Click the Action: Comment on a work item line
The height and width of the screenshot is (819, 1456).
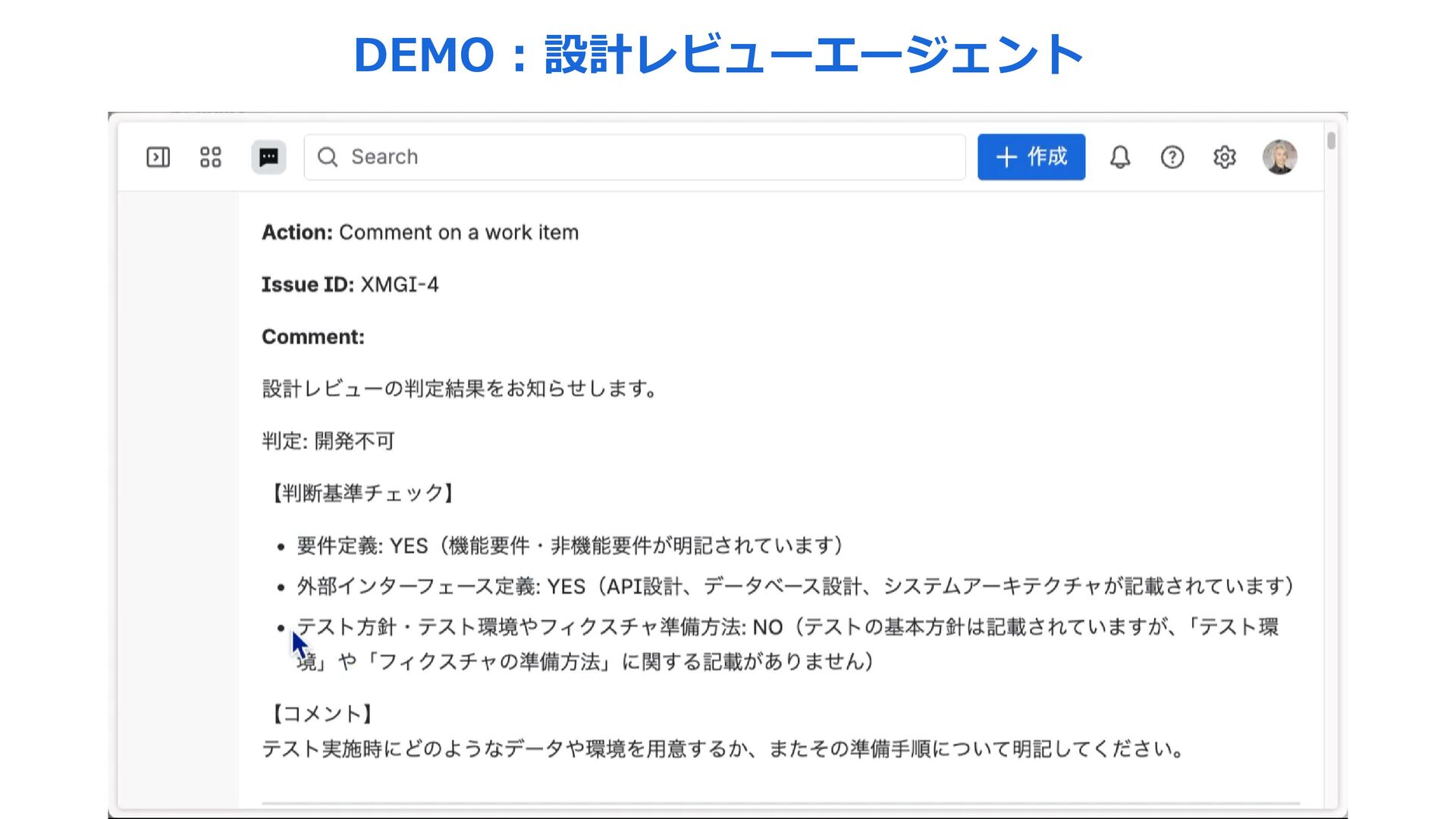coord(420,232)
